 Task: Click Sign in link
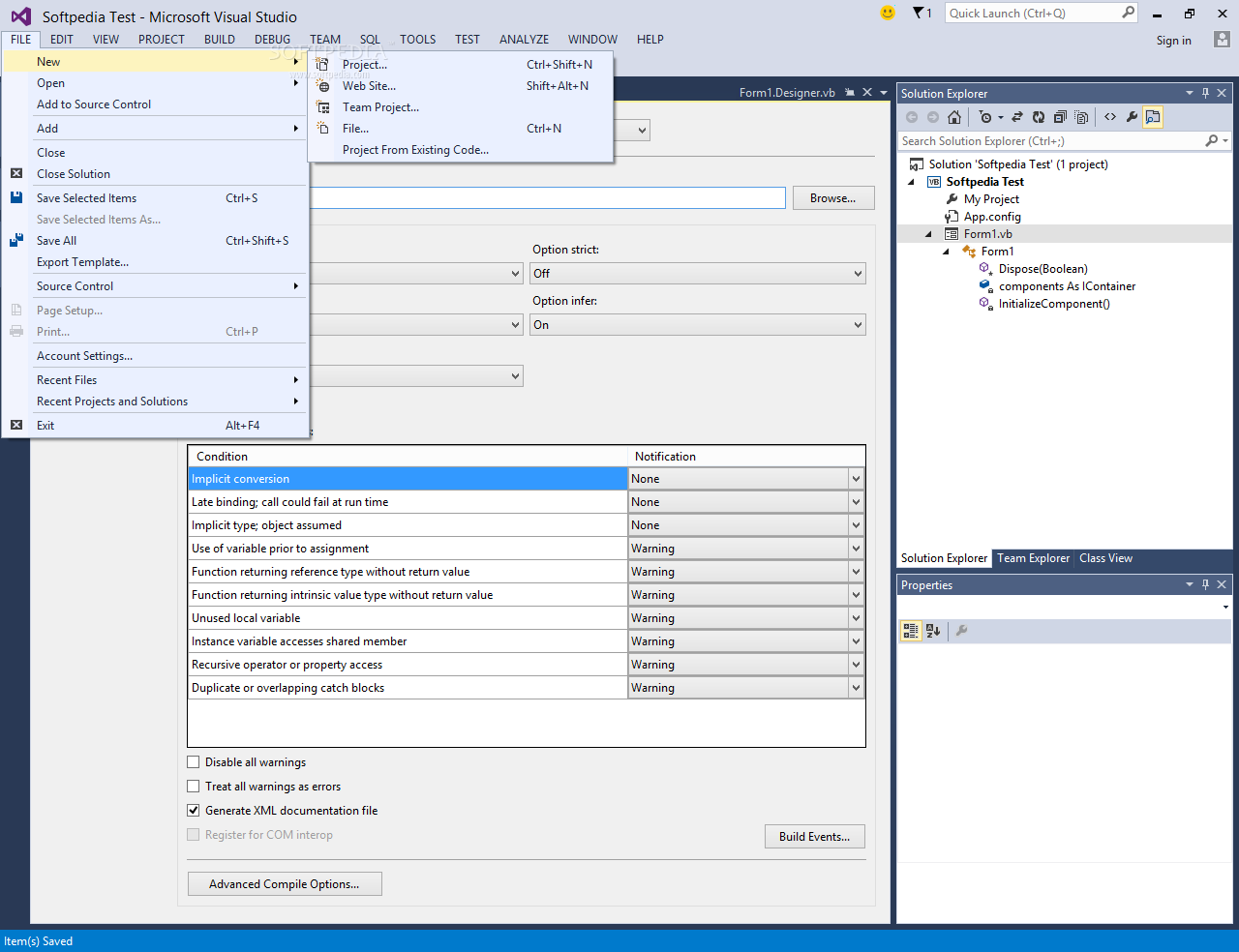pos(1173,41)
